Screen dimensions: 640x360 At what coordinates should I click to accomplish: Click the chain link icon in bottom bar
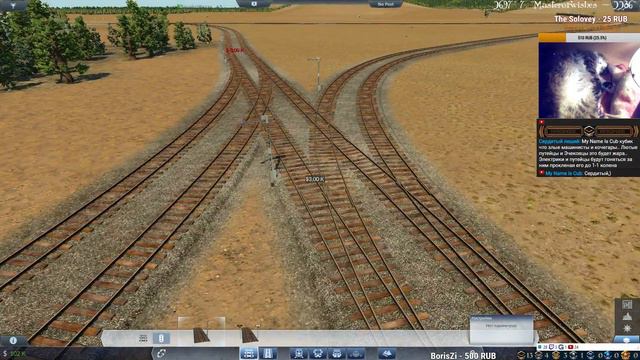(x=161, y=353)
